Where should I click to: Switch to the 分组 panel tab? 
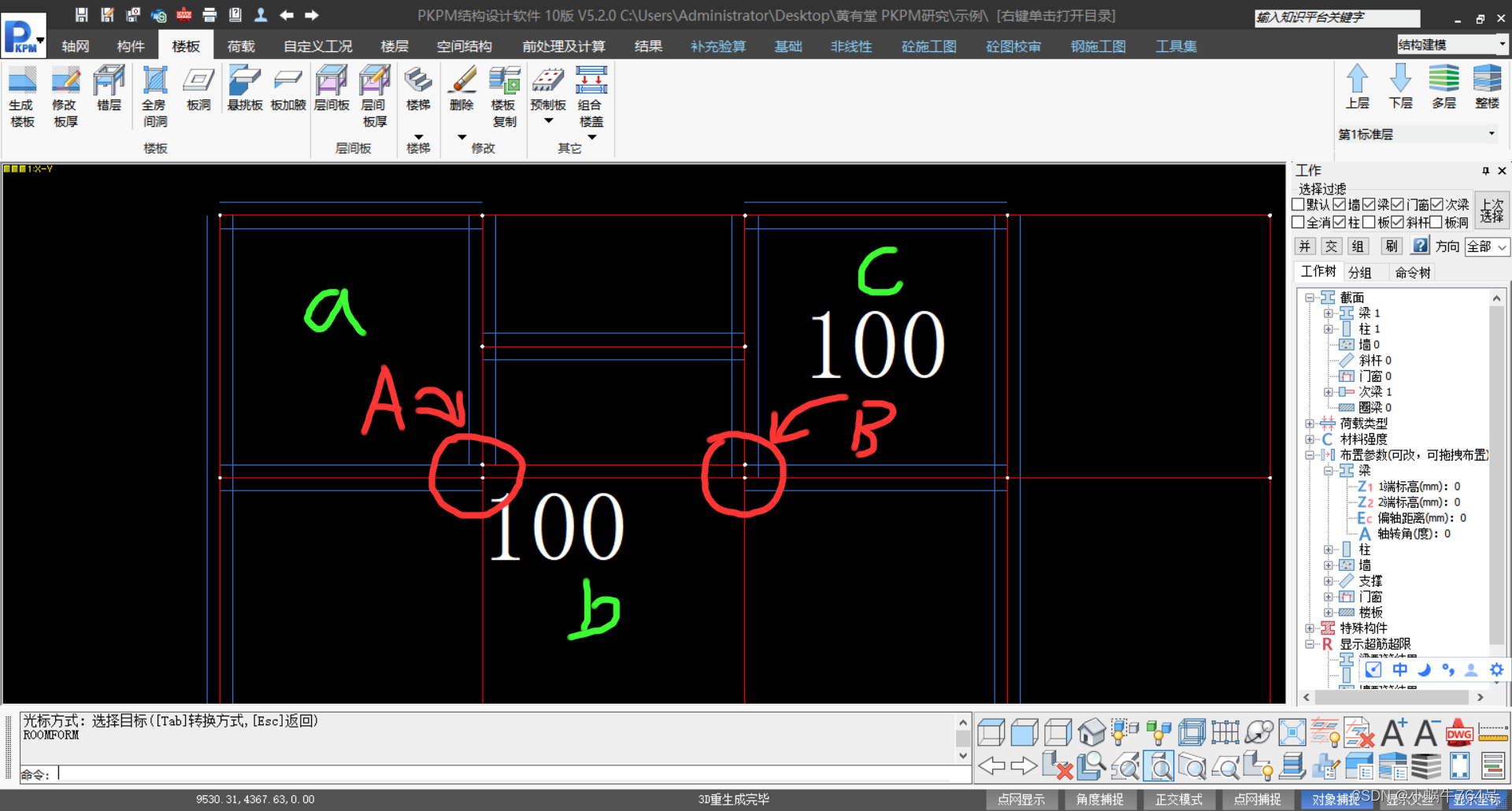click(x=1360, y=272)
